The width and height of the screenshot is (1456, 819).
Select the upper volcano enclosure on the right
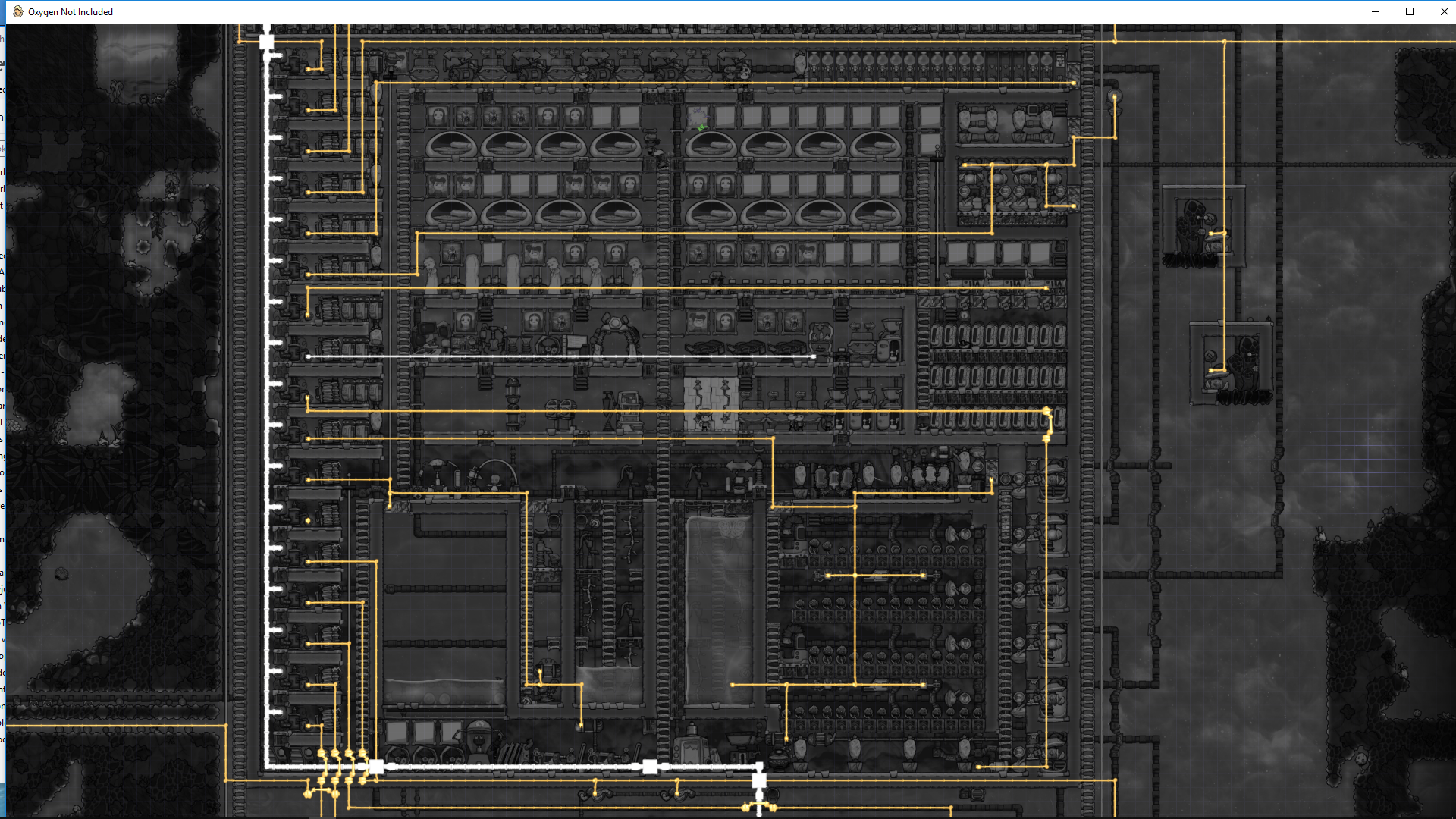pos(1203,227)
